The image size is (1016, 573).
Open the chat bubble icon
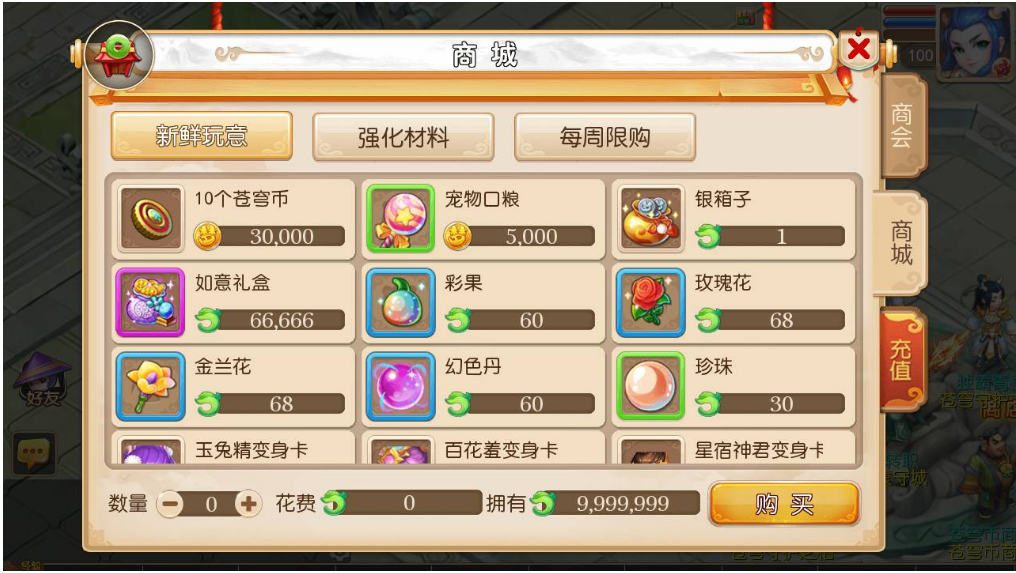[34, 452]
